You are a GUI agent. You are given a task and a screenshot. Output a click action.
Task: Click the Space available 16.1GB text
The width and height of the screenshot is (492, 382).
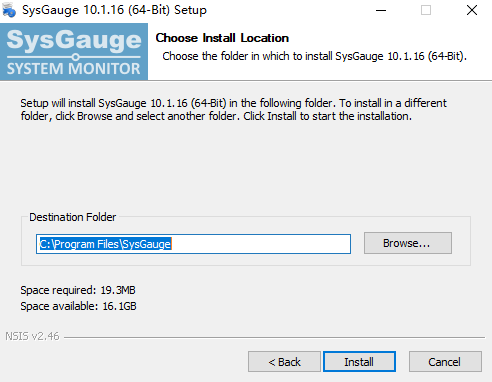point(78,306)
